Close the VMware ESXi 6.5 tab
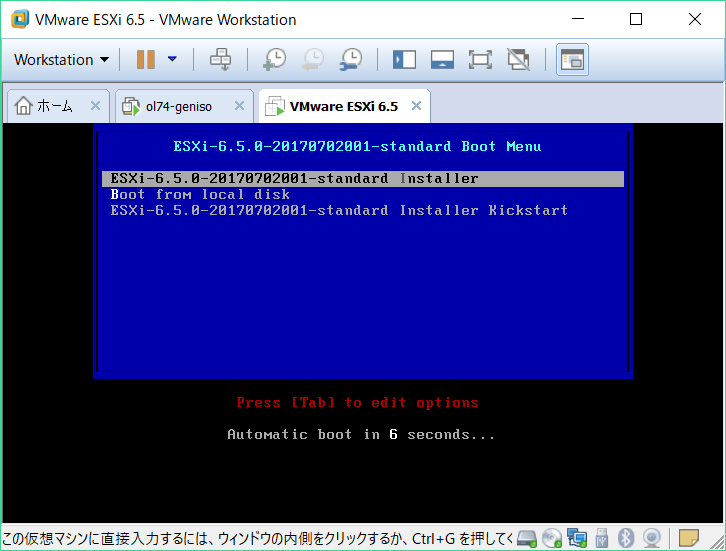726x551 pixels. point(416,106)
